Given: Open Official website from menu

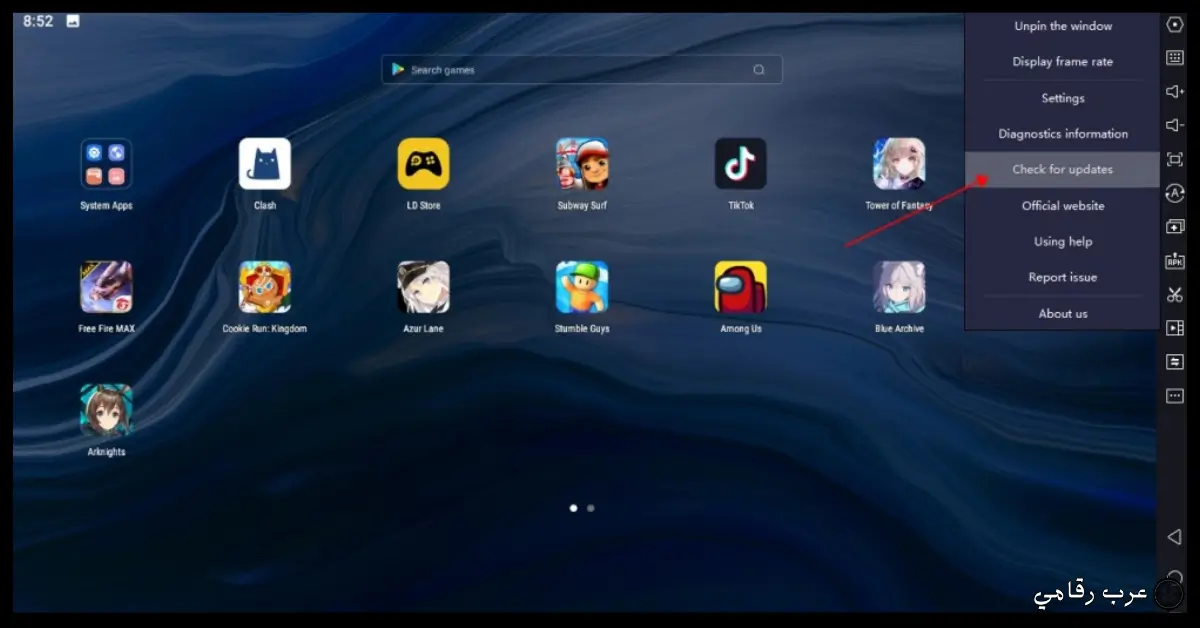Looking at the screenshot, I should tap(1062, 206).
